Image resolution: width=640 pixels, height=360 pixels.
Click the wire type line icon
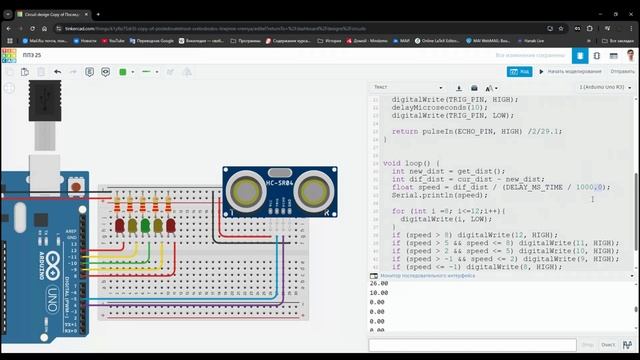click(x=146, y=72)
